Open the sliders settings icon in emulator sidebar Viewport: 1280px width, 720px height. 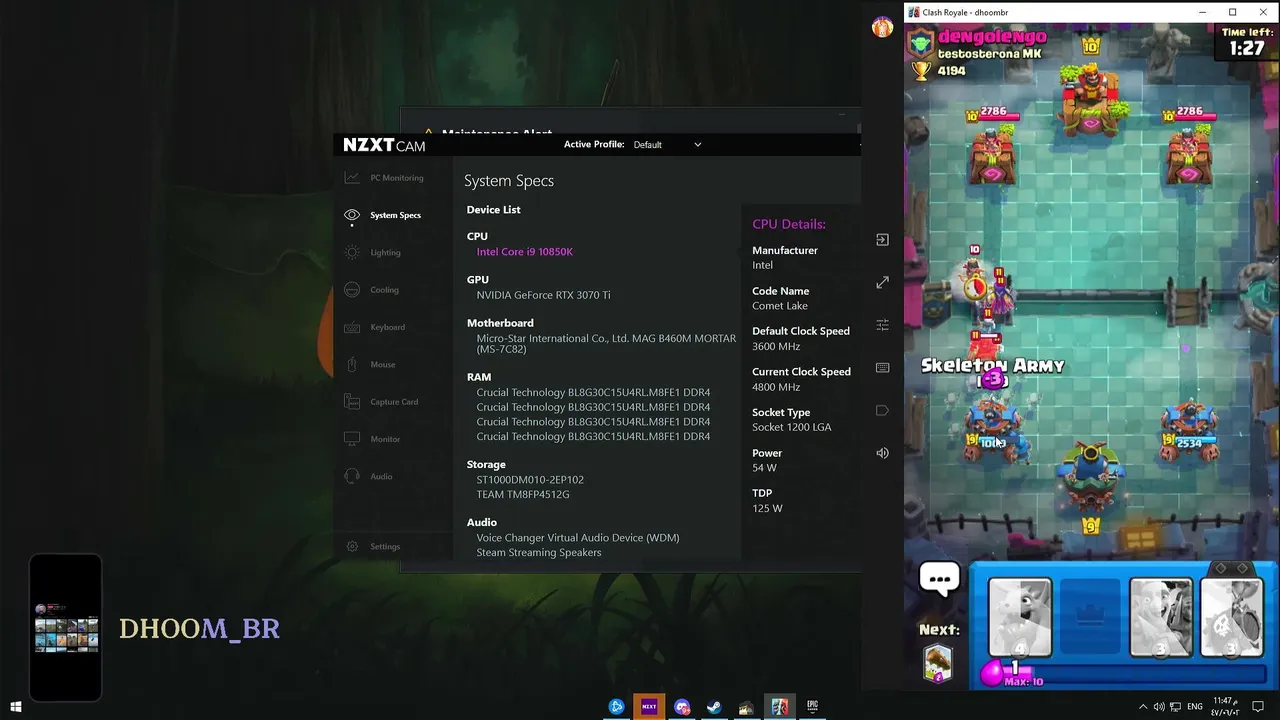pos(882,325)
